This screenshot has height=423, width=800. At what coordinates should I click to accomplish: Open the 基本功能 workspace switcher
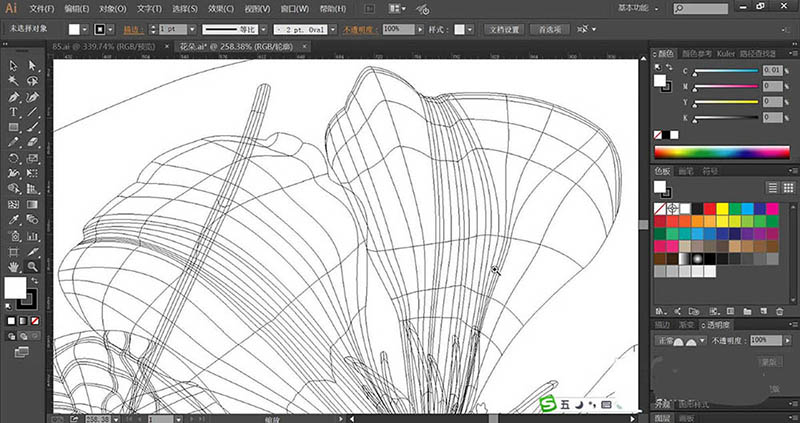[638, 8]
